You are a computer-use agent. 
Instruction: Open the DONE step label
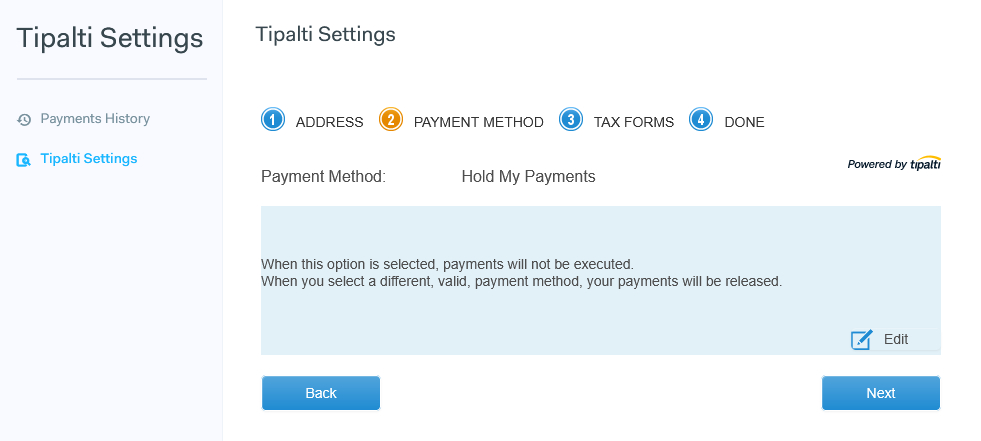[744, 122]
